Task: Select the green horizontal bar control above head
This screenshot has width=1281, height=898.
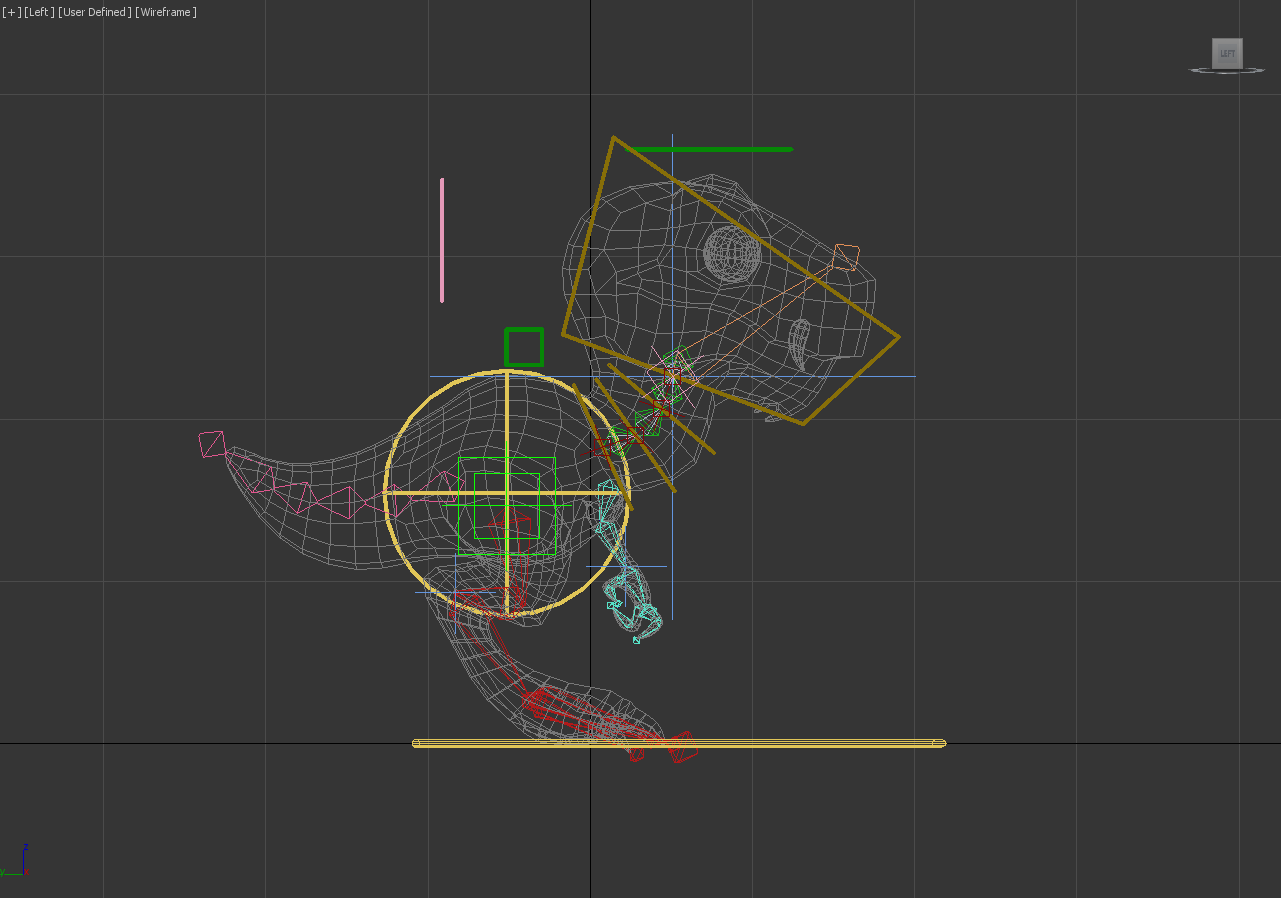Action: pos(711,149)
